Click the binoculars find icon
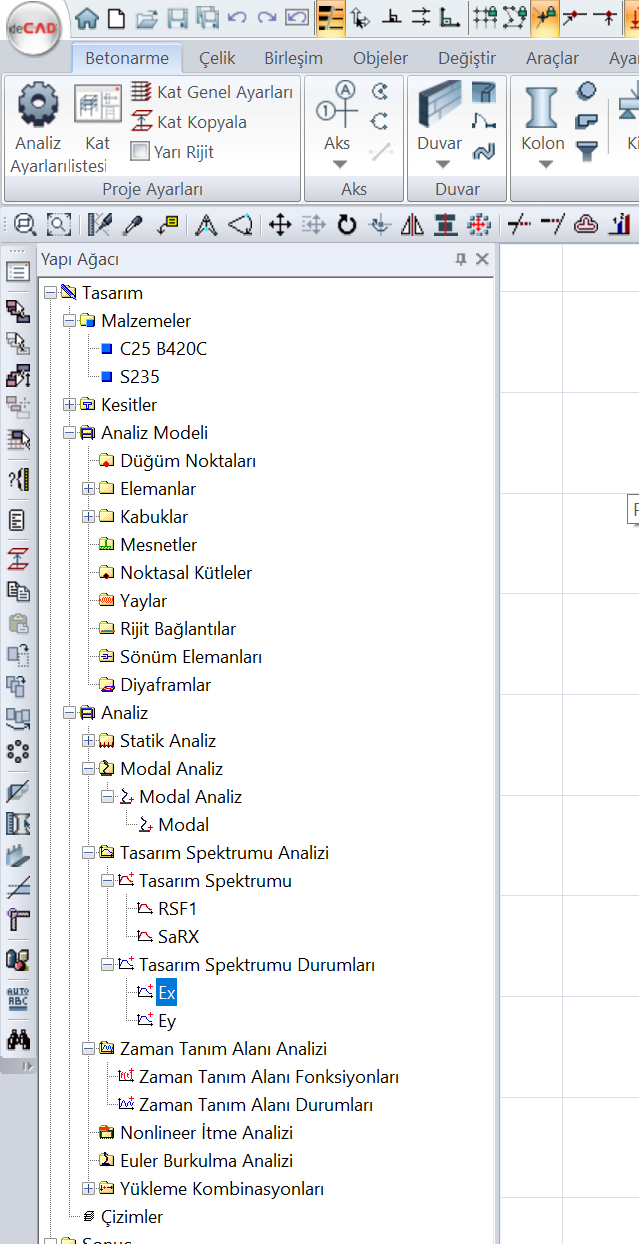639x1244 pixels. click(x=18, y=1039)
